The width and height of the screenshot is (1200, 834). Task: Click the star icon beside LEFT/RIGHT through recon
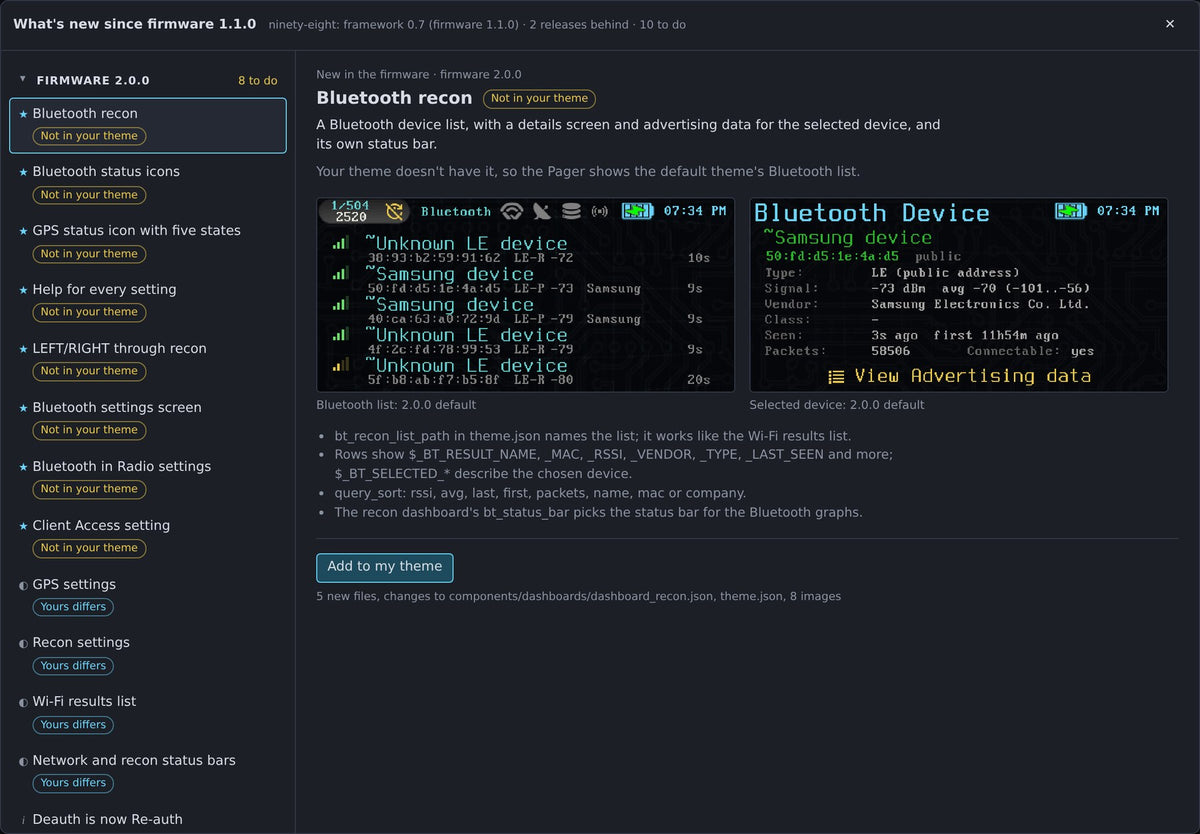(x=23, y=349)
